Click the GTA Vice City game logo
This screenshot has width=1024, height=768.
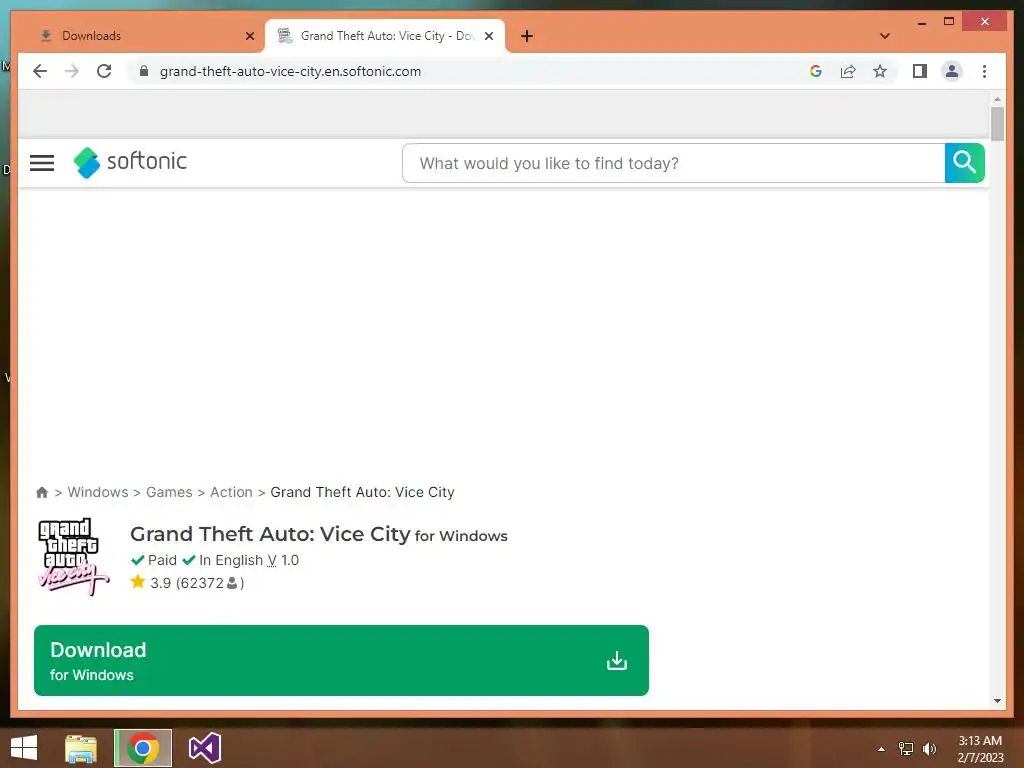tap(72, 557)
